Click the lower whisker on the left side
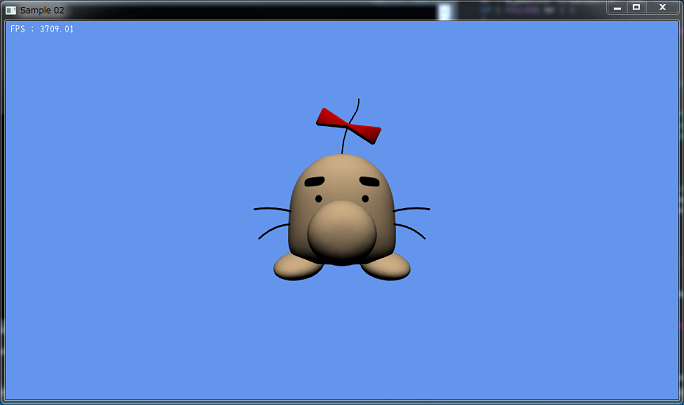The image size is (684, 405). point(273,229)
